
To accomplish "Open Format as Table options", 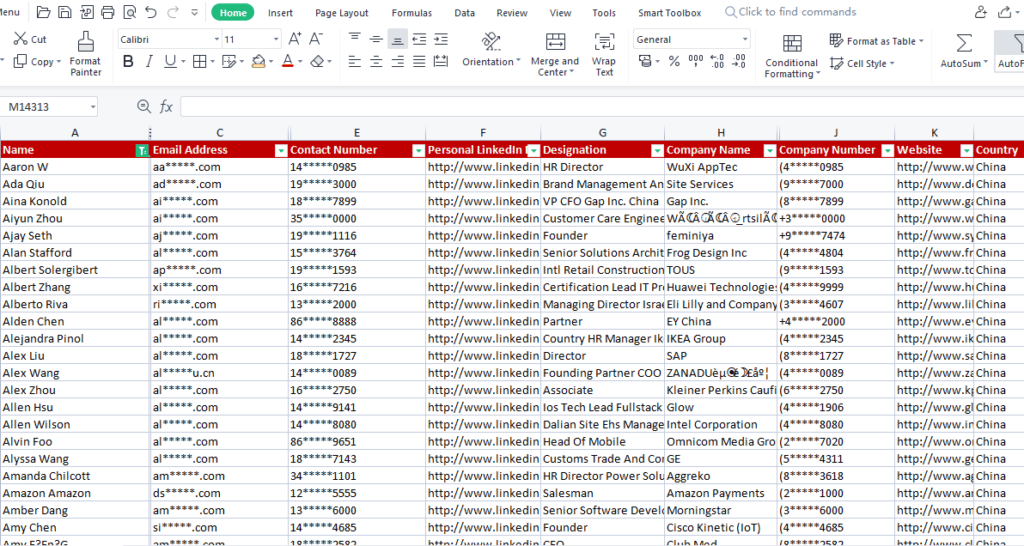I will (x=876, y=40).
